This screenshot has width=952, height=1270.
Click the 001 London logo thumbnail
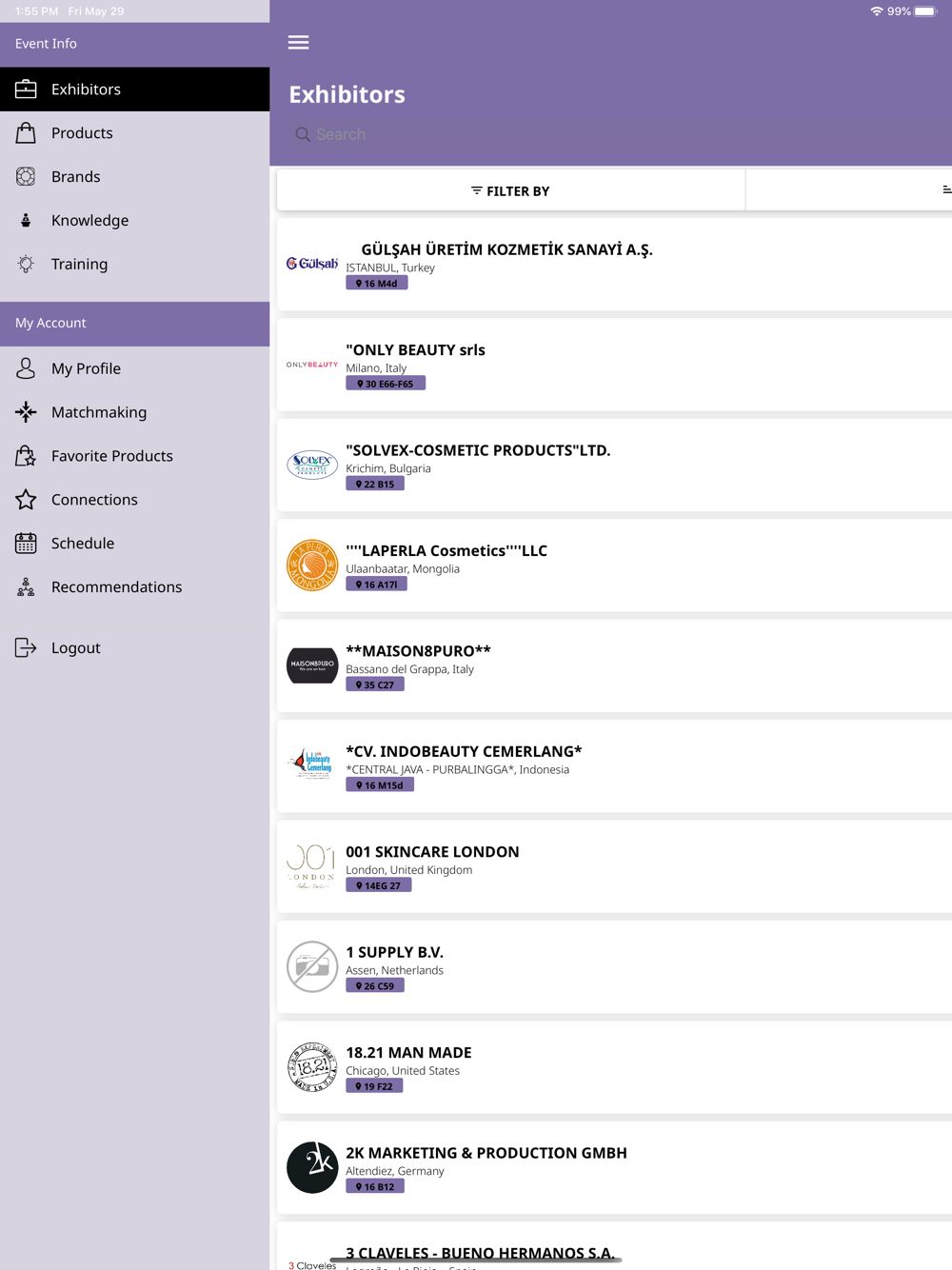coord(312,866)
